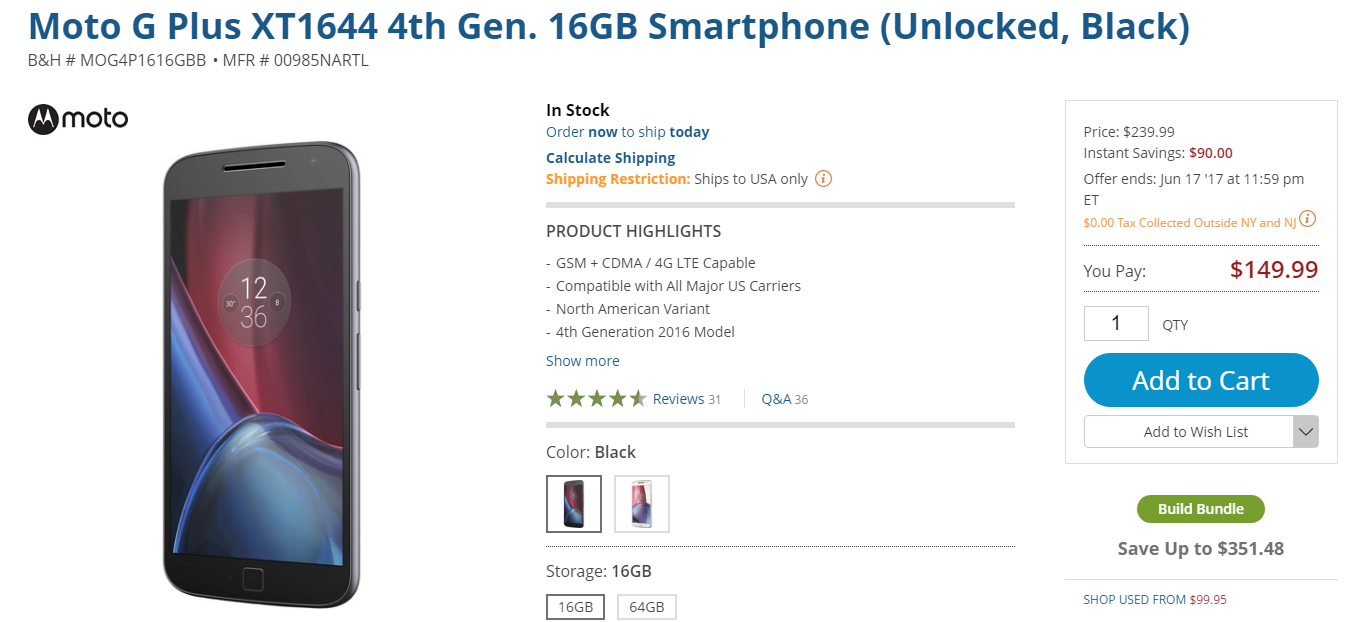The width and height of the screenshot is (1372, 622).
Task: Open Add to Wish List dropdown arrow
Action: (1305, 432)
